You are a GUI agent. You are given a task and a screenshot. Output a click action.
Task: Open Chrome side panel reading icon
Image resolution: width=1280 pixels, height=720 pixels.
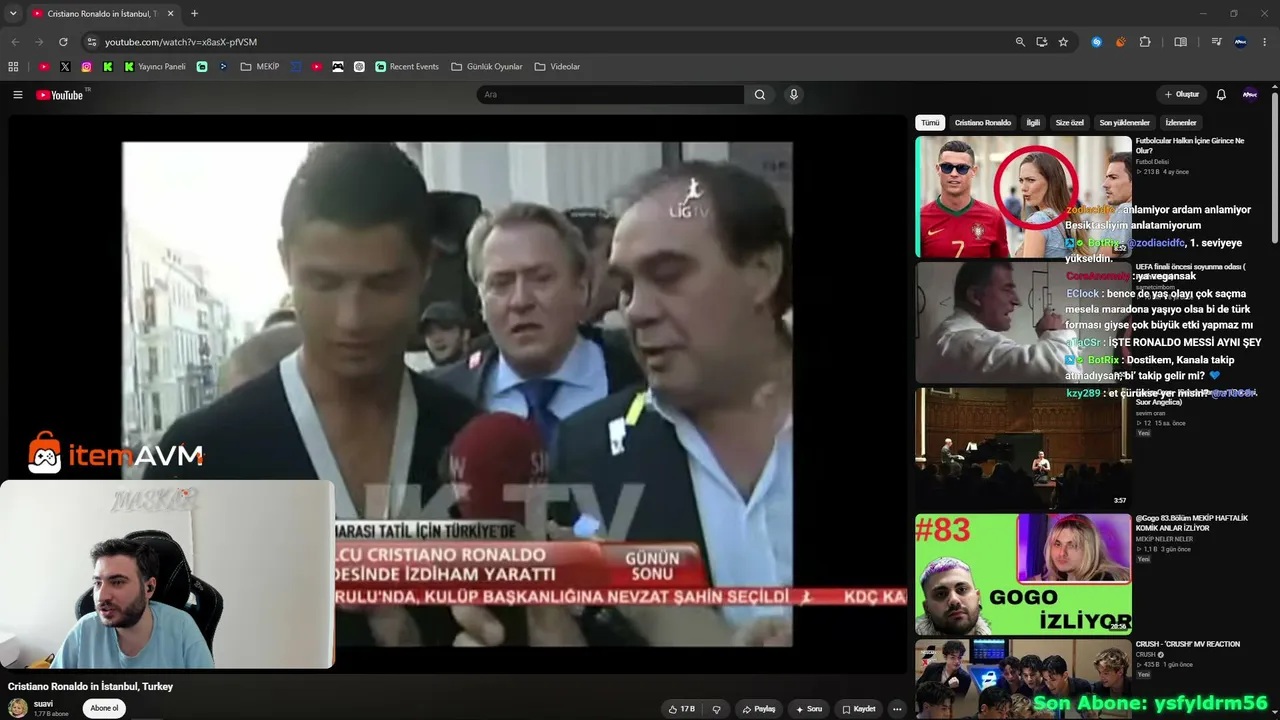click(1181, 42)
